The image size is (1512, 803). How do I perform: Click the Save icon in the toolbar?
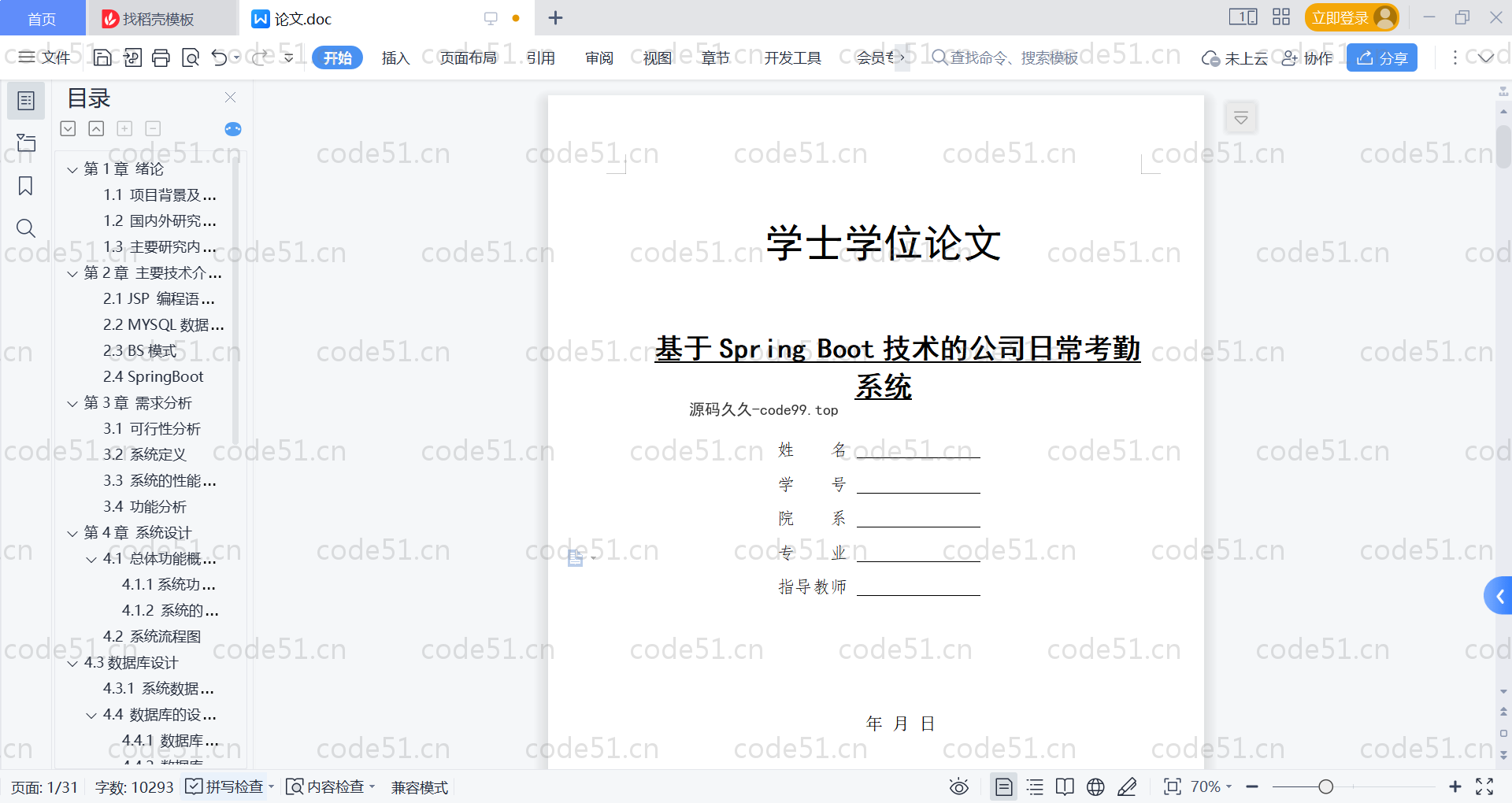(102, 57)
